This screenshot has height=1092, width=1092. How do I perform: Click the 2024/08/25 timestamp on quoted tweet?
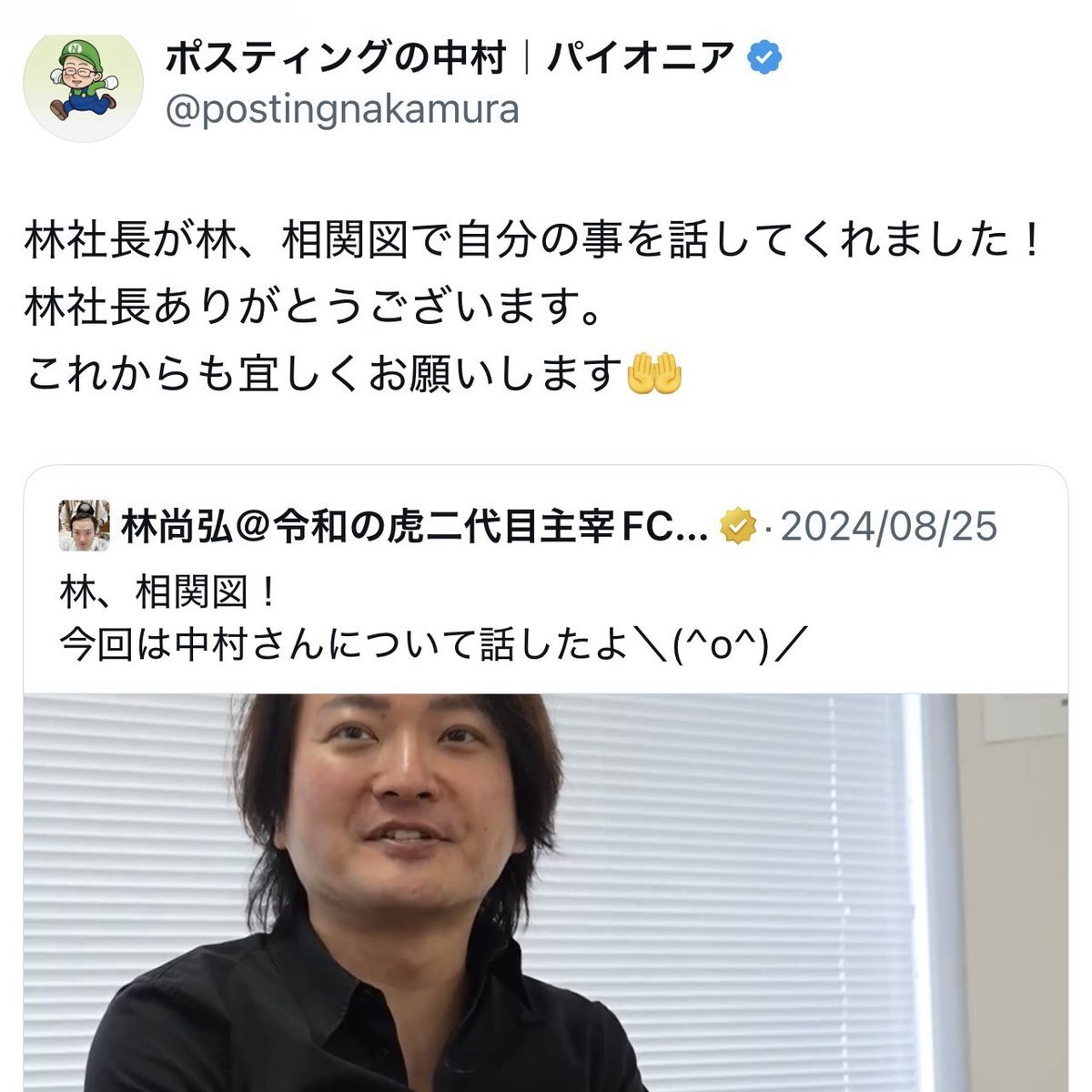tap(889, 527)
